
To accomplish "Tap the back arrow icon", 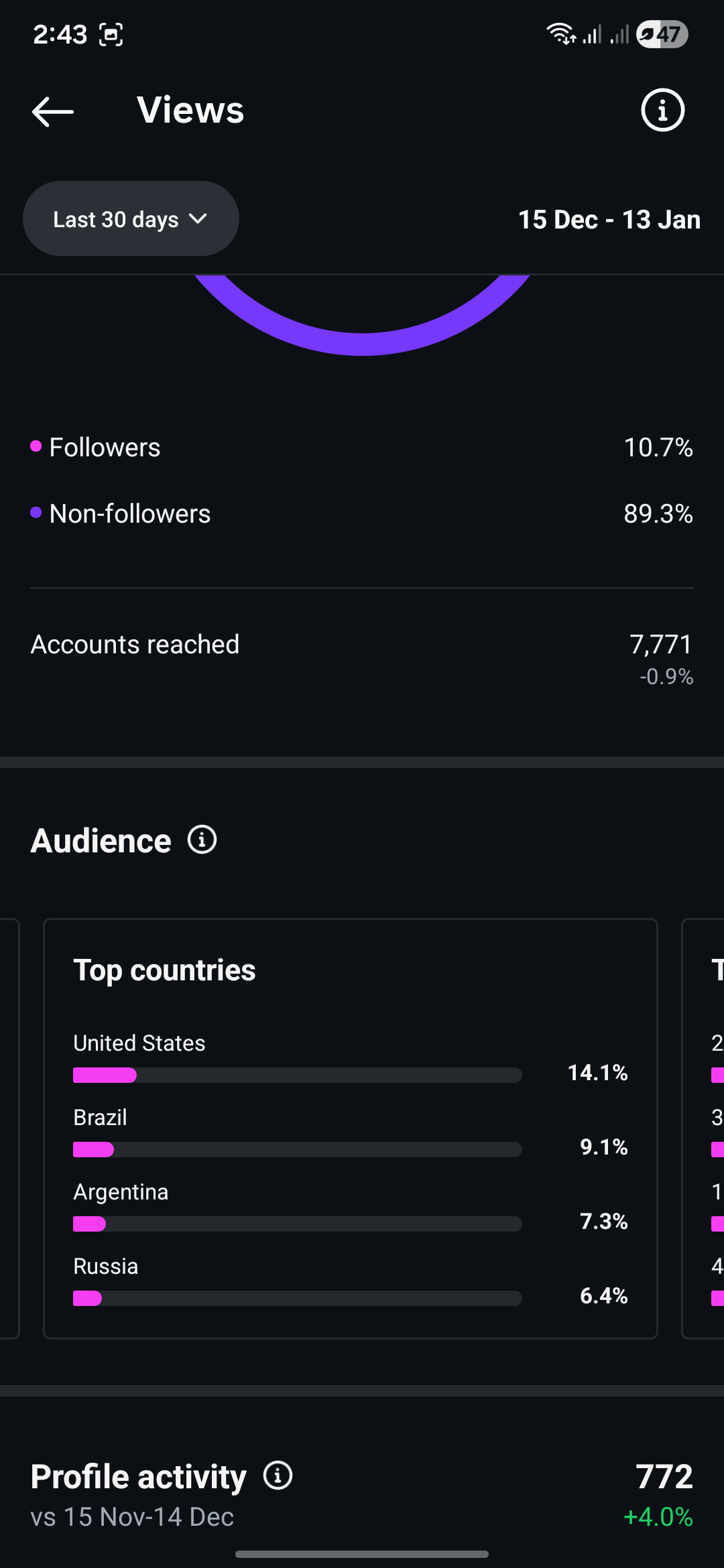I will (x=53, y=111).
